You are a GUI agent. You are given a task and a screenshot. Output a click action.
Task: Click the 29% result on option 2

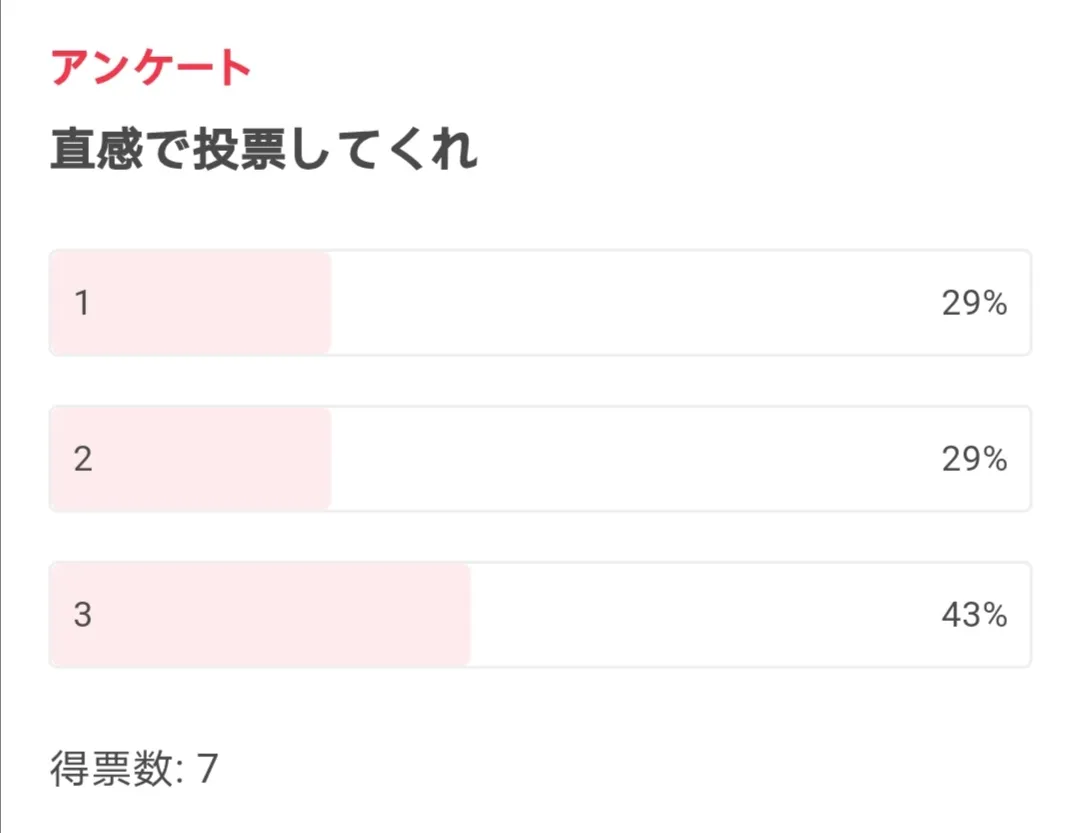(973, 459)
